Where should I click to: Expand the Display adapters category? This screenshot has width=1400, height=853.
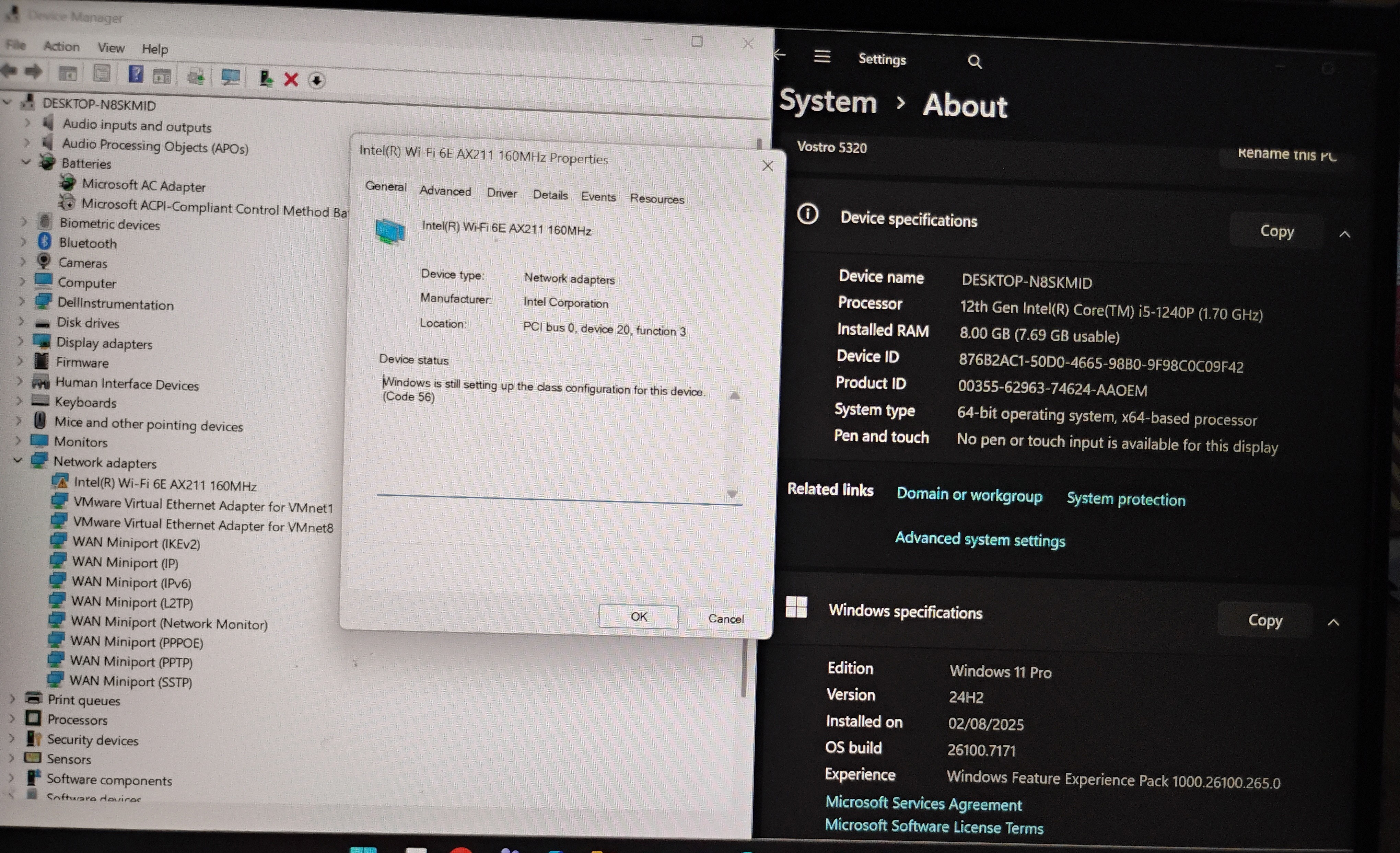pyautogui.click(x=21, y=341)
